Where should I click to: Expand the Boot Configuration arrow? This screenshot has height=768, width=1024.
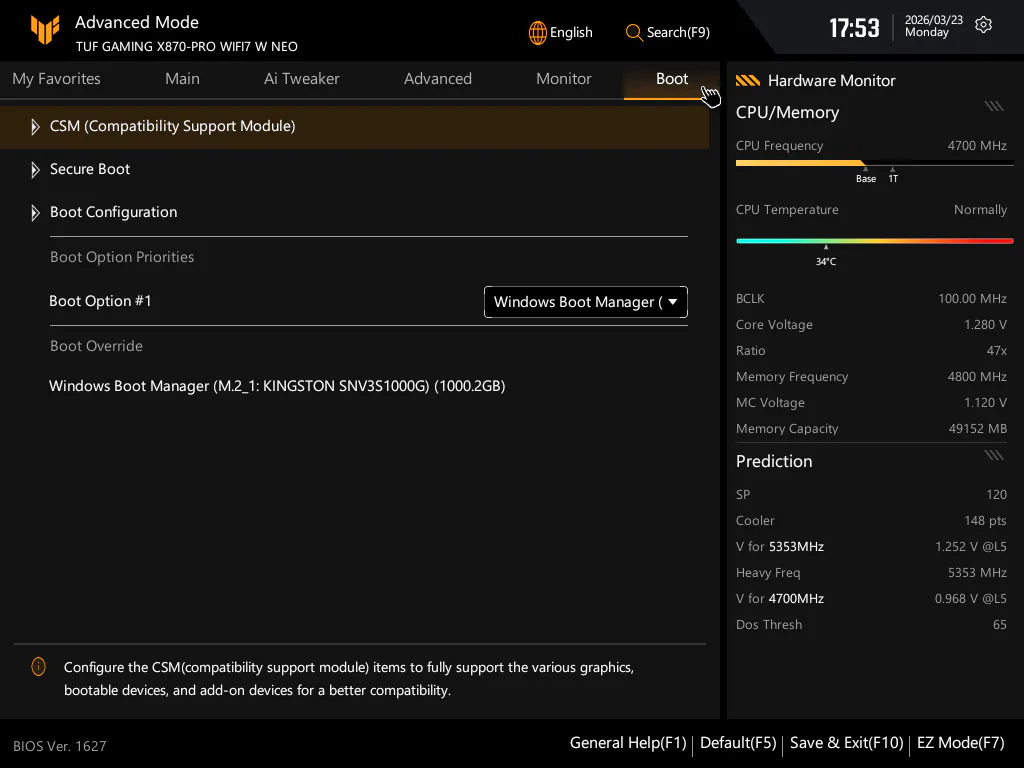click(x=35, y=213)
